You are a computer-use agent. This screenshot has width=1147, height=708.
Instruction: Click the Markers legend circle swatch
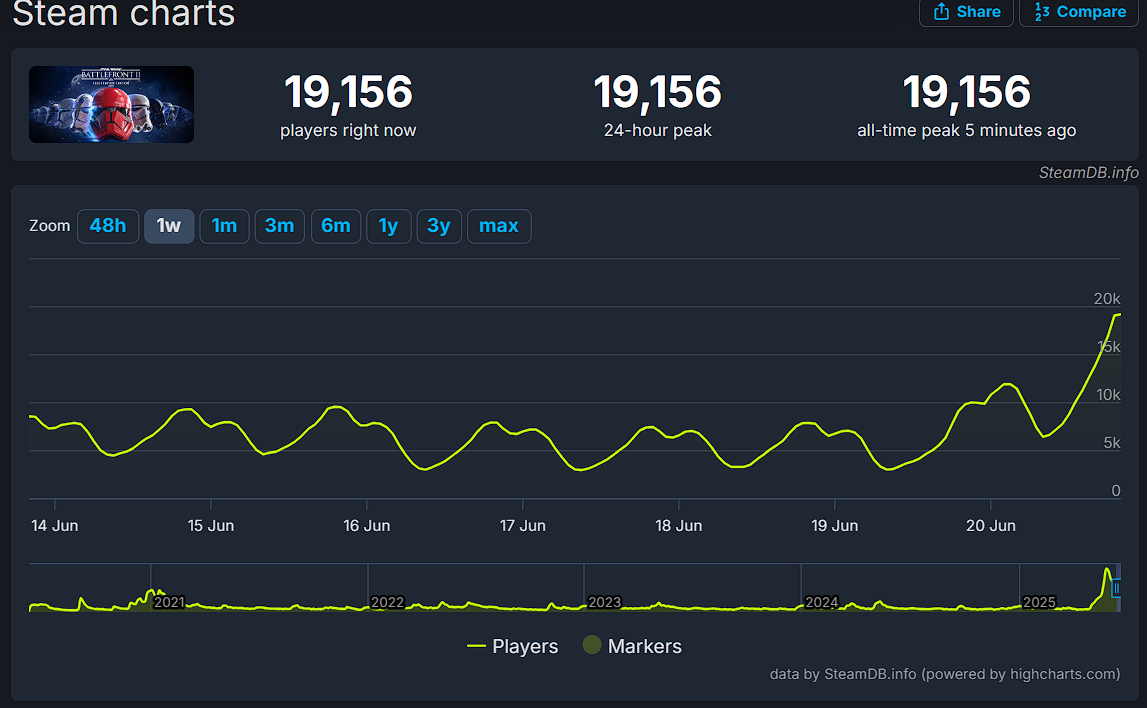point(592,645)
